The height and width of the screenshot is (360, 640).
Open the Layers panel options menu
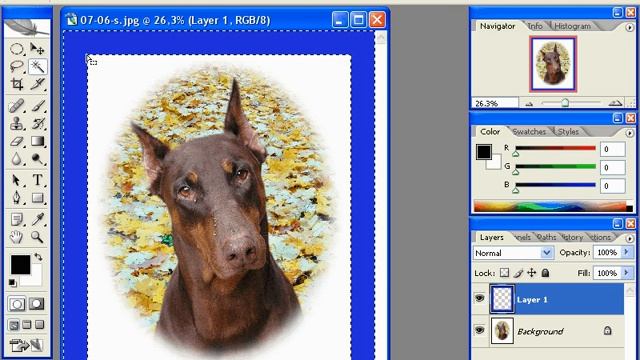pyautogui.click(x=629, y=238)
